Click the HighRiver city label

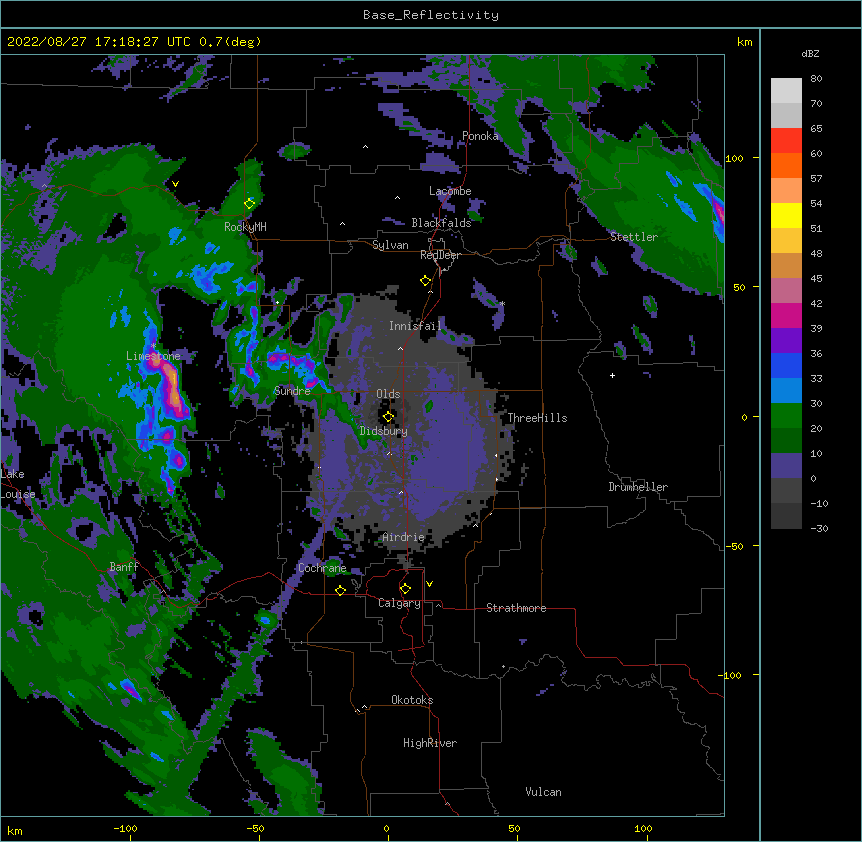(x=430, y=743)
